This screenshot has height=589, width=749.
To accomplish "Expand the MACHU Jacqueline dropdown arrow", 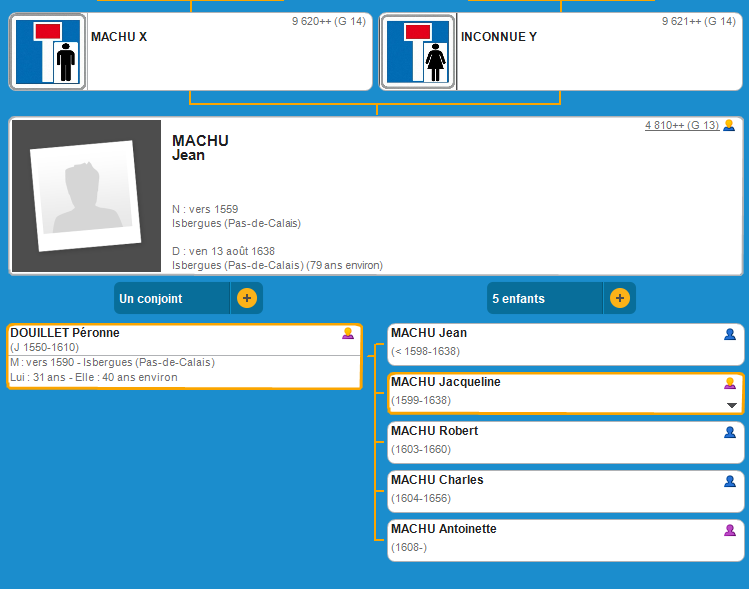I will [x=732, y=405].
